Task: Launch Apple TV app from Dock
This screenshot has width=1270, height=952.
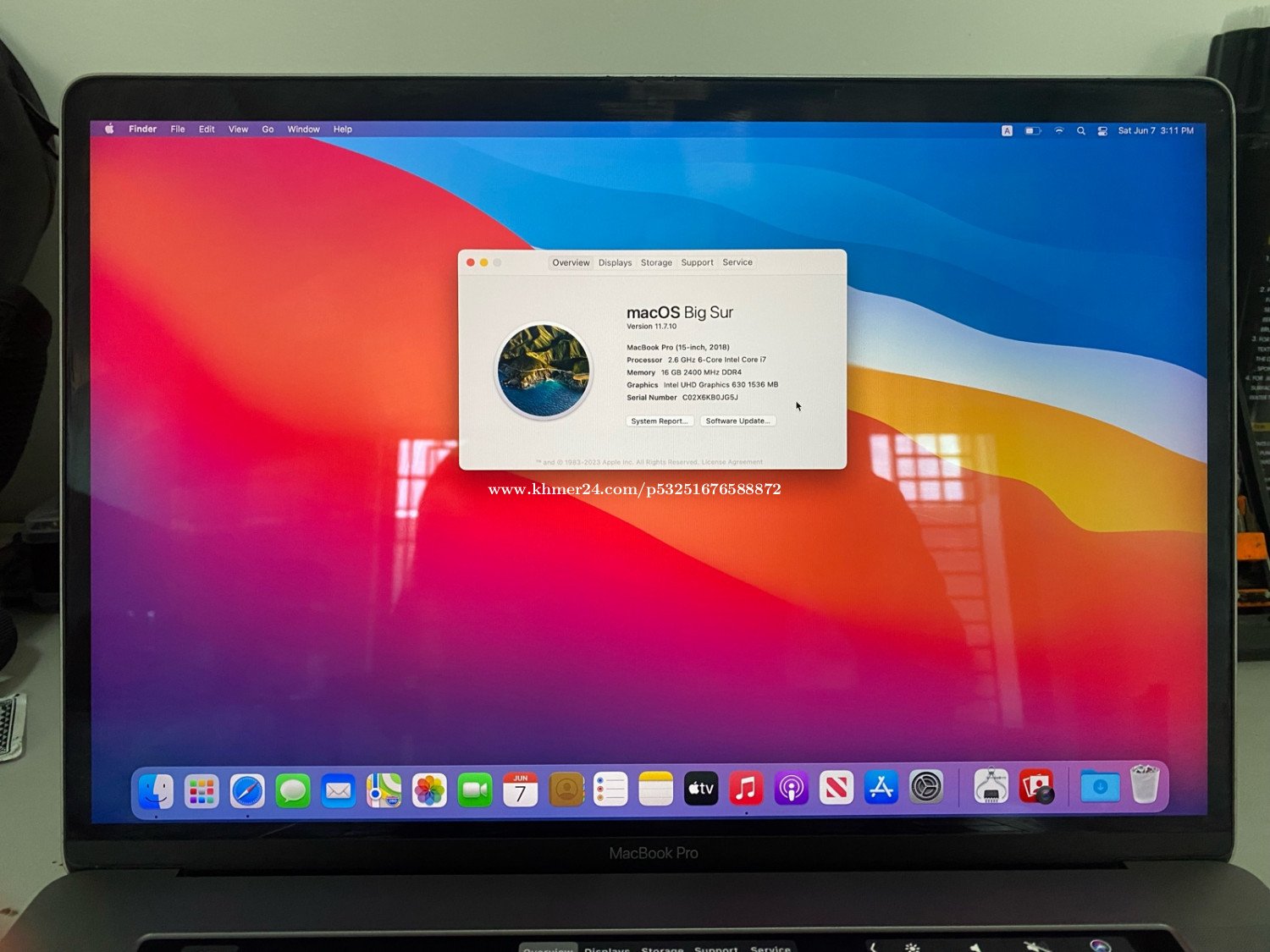Action: click(x=701, y=789)
